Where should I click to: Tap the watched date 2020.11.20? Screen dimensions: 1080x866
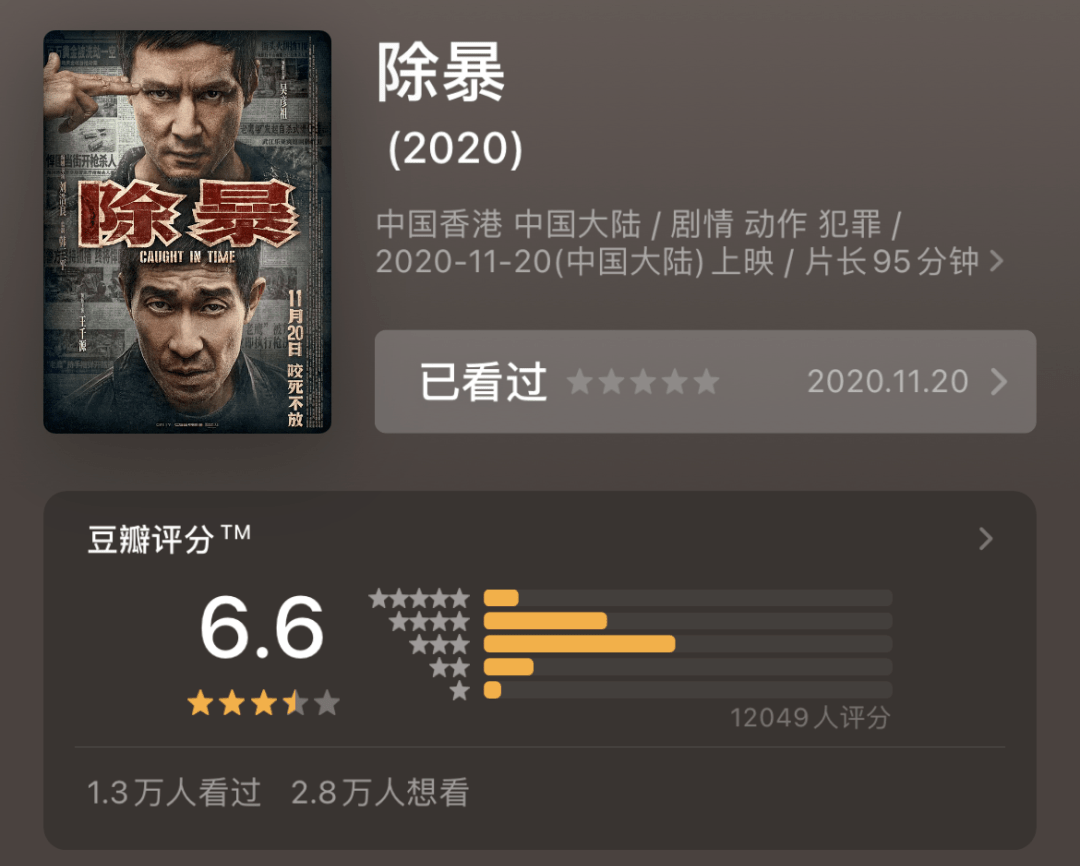click(x=888, y=382)
